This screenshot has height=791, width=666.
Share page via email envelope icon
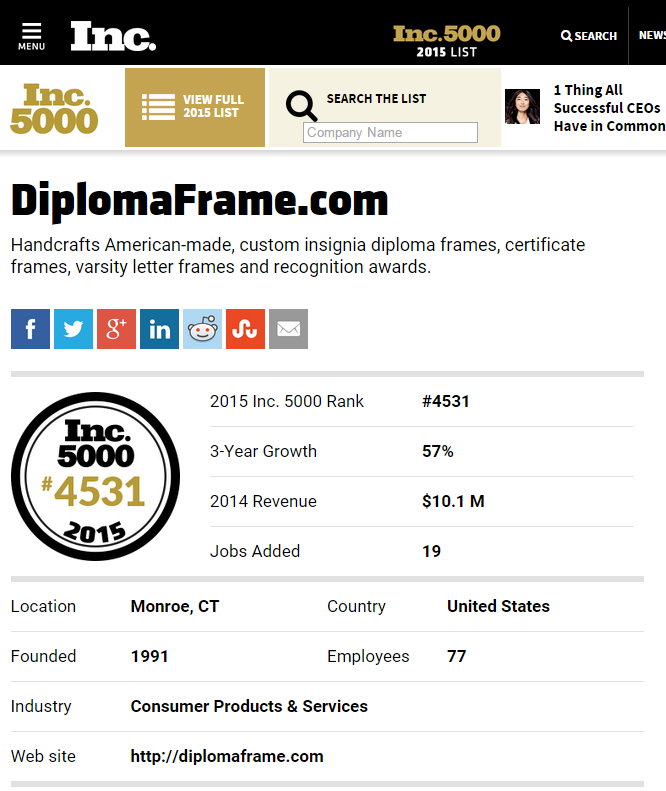coord(288,329)
